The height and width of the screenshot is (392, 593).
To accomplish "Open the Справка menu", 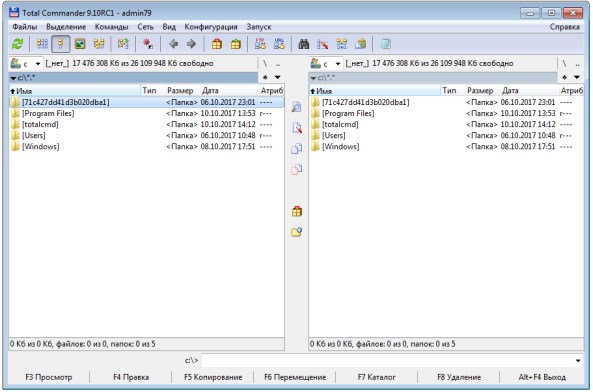I will (x=564, y=27).
